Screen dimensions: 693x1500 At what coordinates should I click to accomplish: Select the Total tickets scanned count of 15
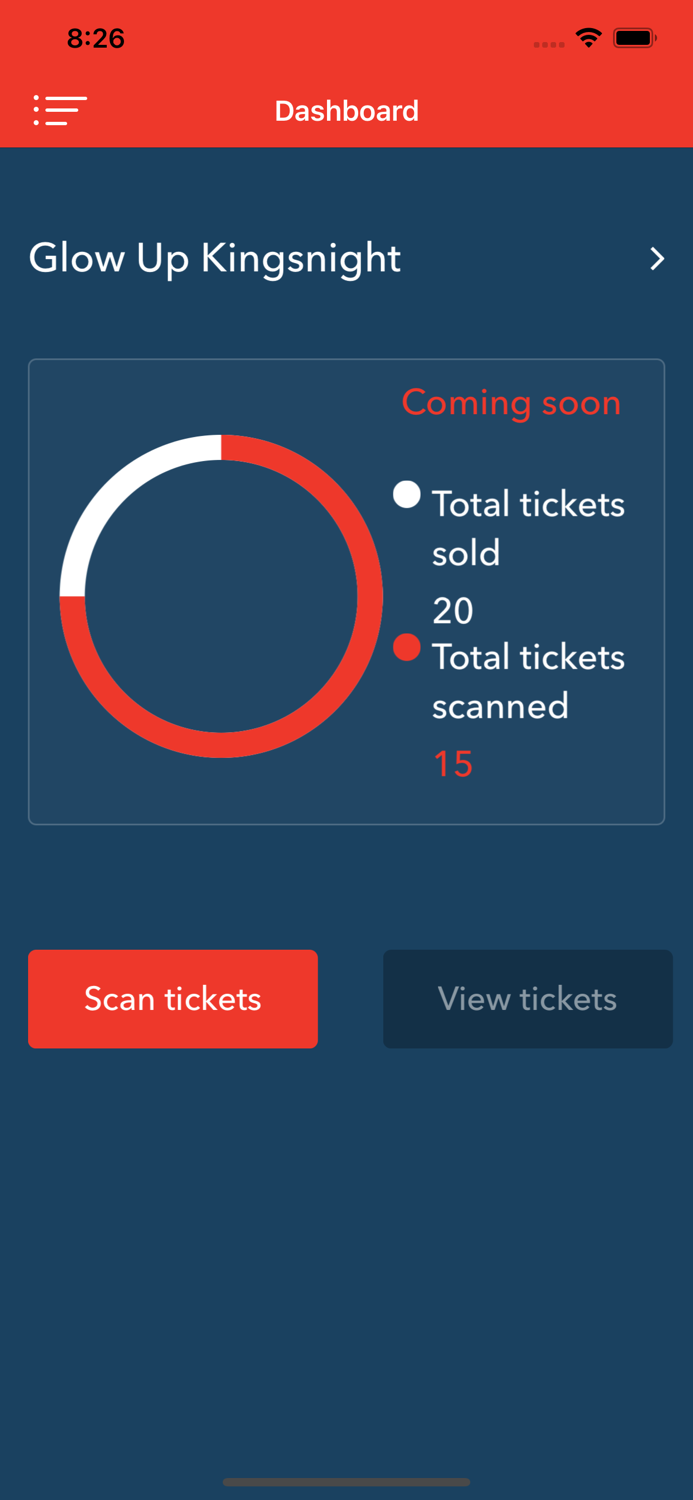point(453,763)
